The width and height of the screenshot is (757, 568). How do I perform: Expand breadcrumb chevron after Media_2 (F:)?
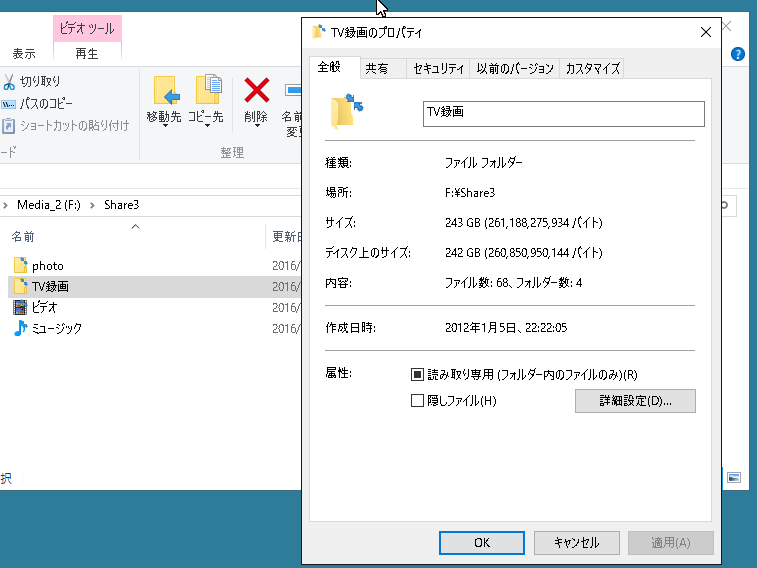click(95, 205)
